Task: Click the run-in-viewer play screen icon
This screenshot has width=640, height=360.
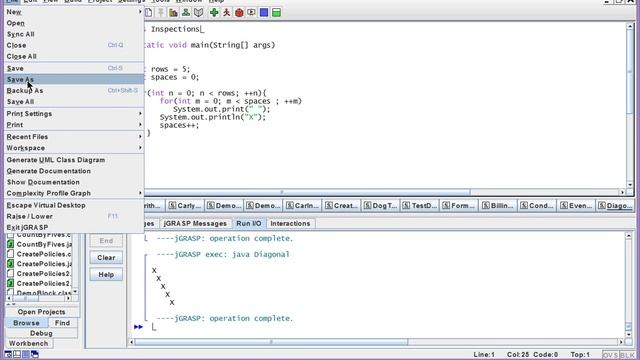Action: [251, 13]
